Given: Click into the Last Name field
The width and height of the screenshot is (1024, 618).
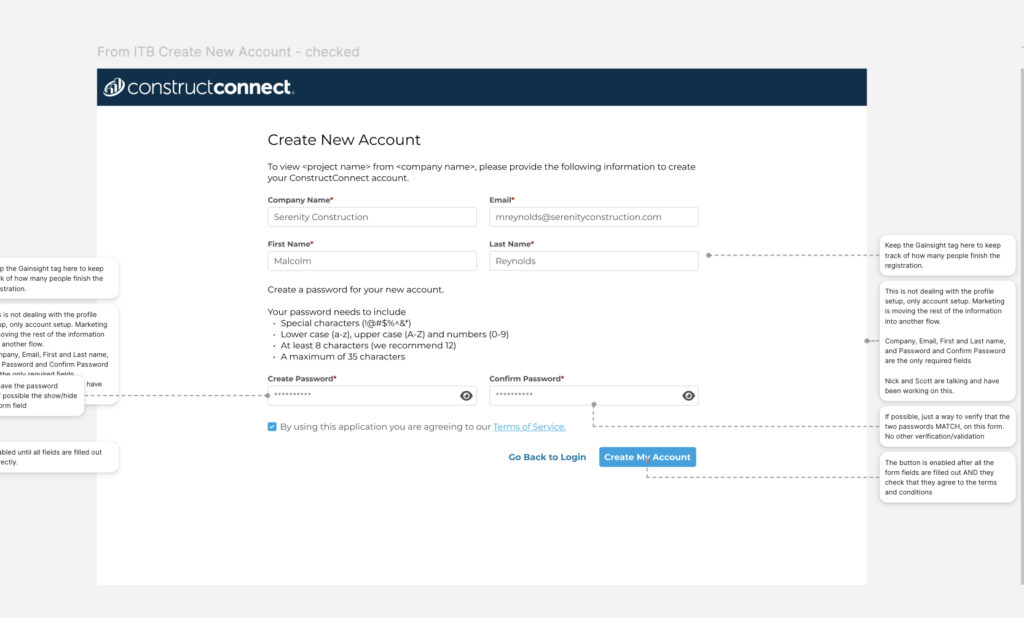Looking at the screenshot, I should pos(594,261).
